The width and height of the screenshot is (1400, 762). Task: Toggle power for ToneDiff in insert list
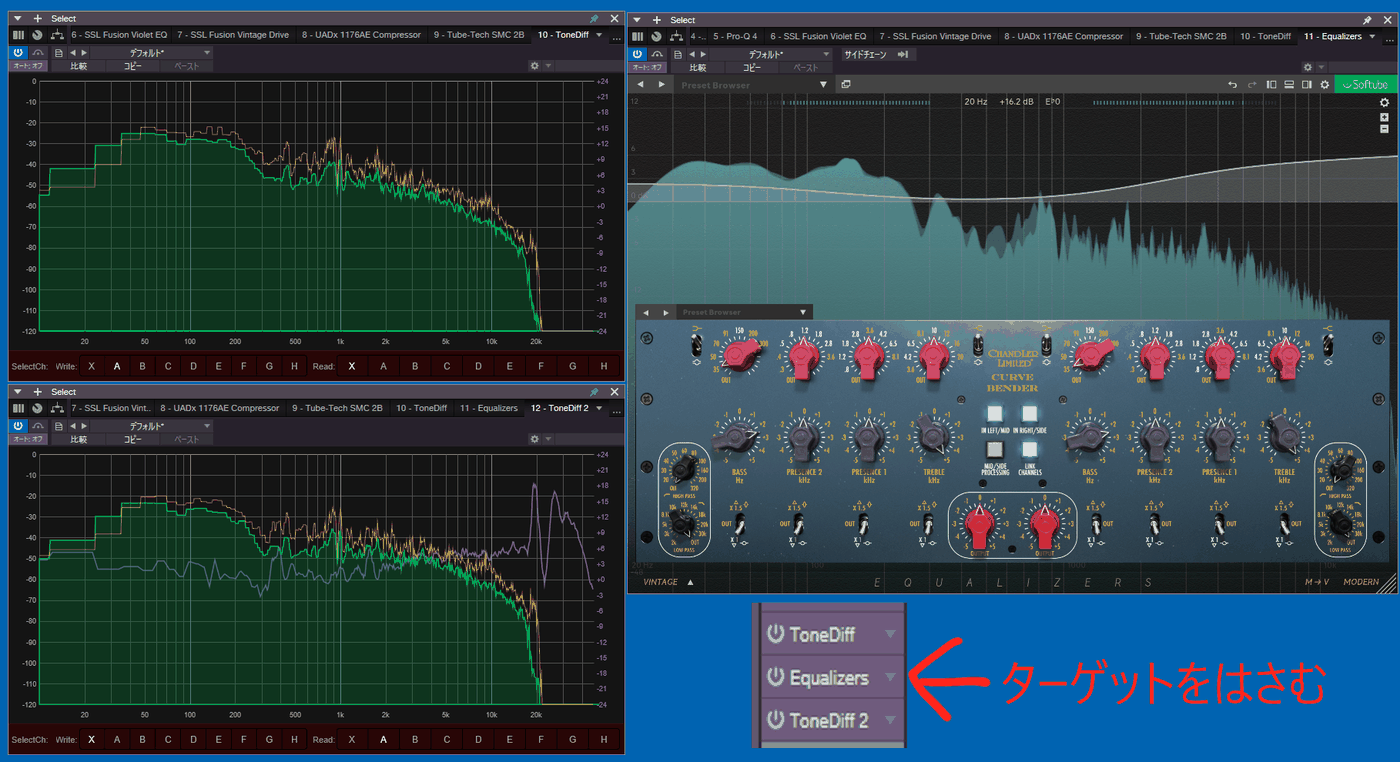[775, 634]
